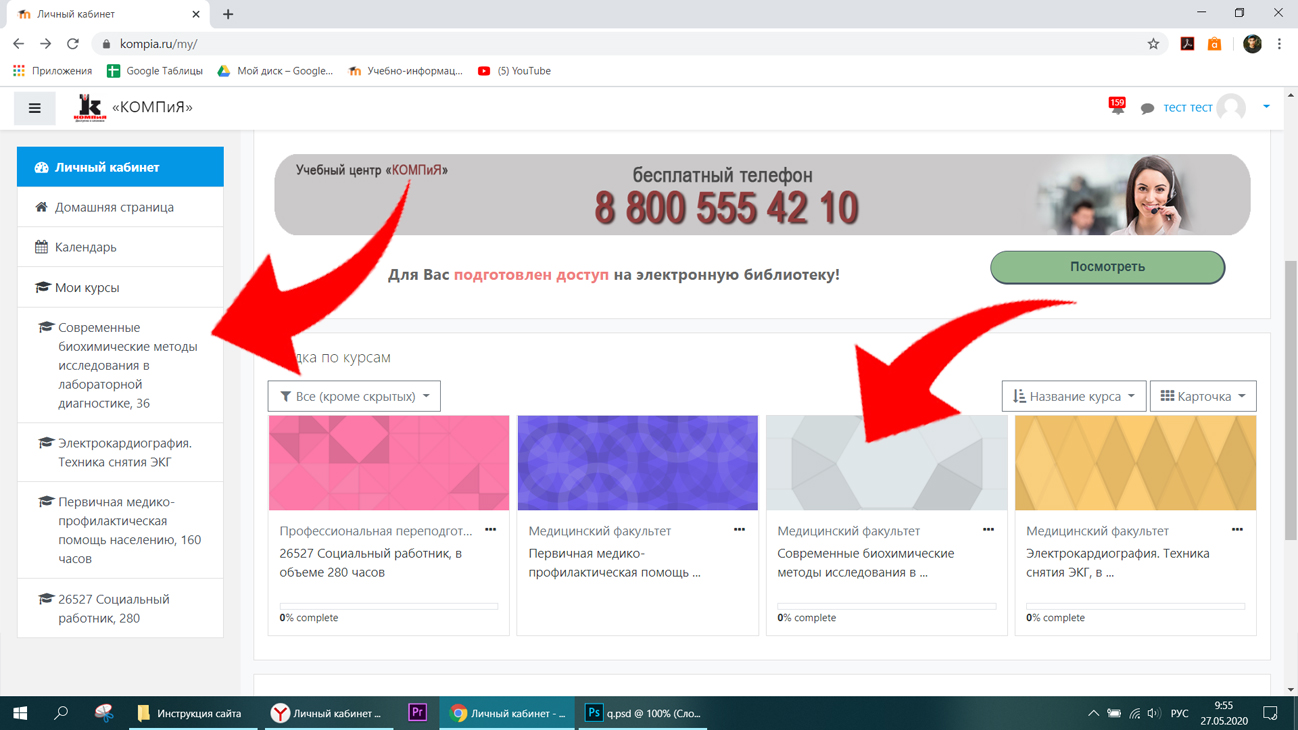Open Календарь in sidebar
1298x730 pixels.
pos(120,247)
